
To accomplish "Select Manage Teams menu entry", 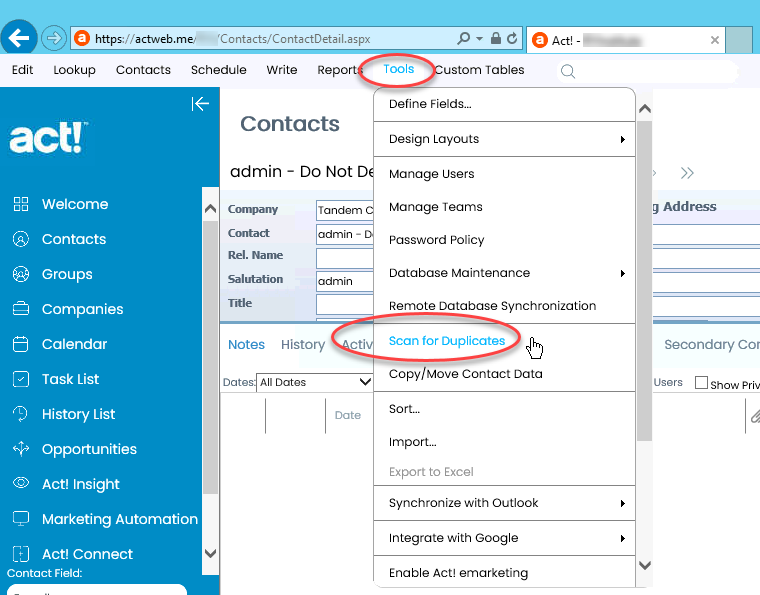I will point(435,207).
